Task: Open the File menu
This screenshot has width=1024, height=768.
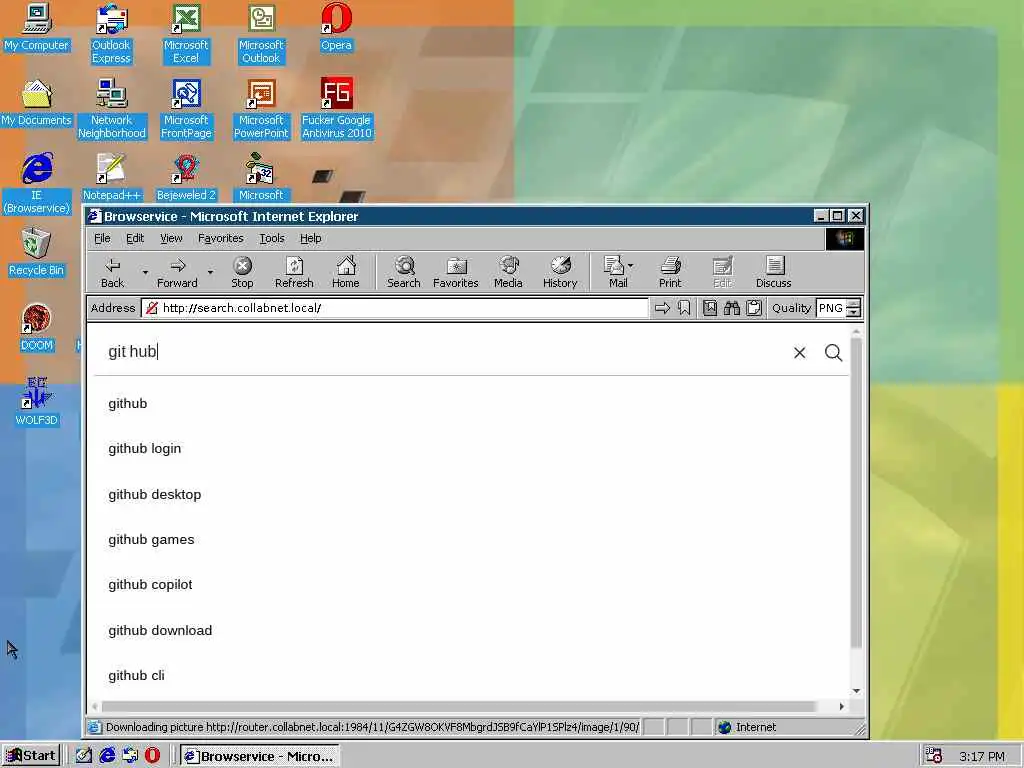Action: coord(103,238)
